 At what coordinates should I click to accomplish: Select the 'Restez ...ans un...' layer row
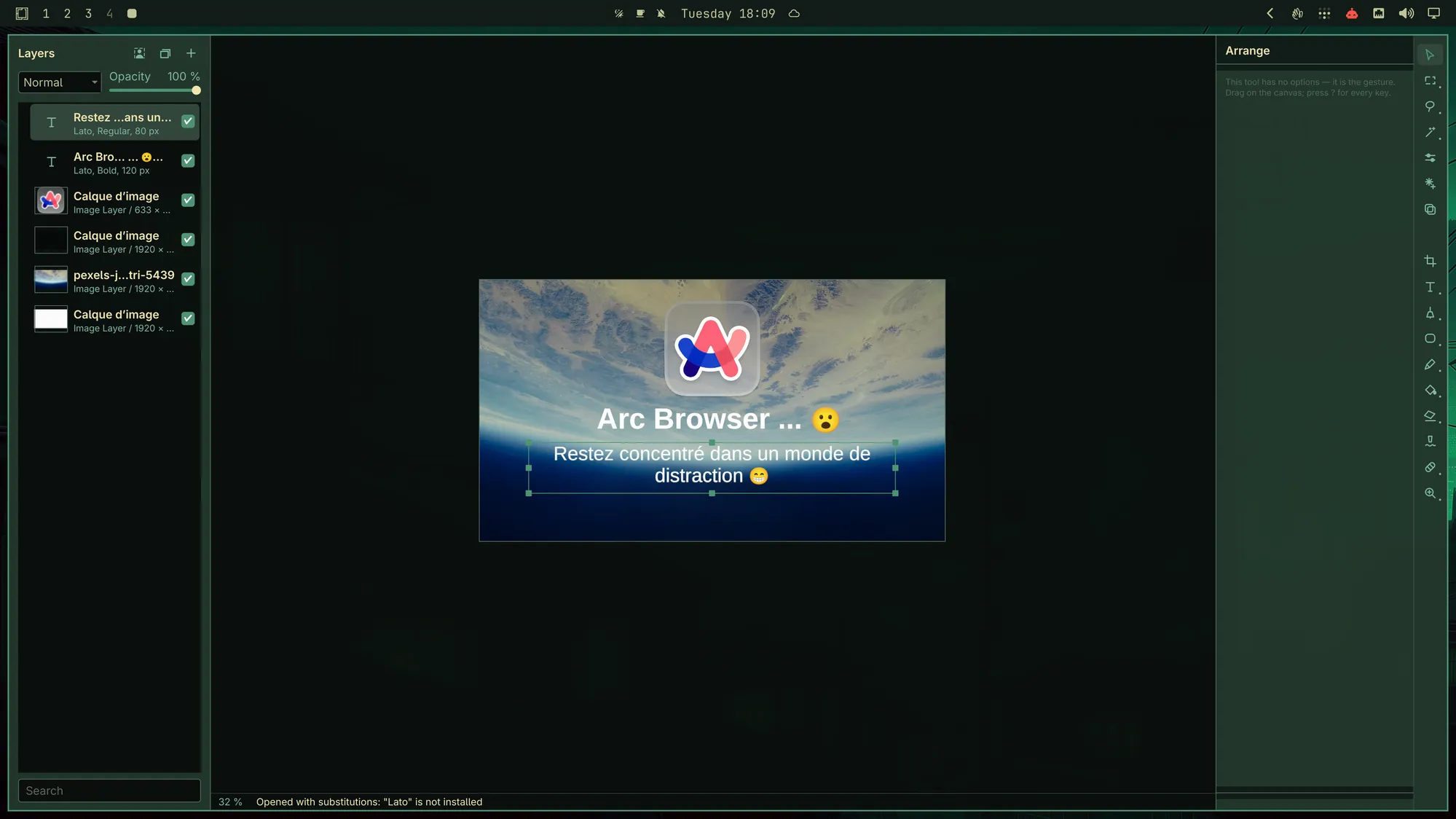tap(114, 122)
